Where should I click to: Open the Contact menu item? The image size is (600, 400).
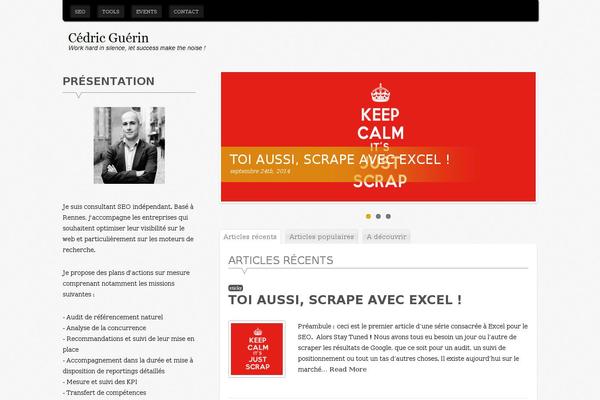(186, 11)
